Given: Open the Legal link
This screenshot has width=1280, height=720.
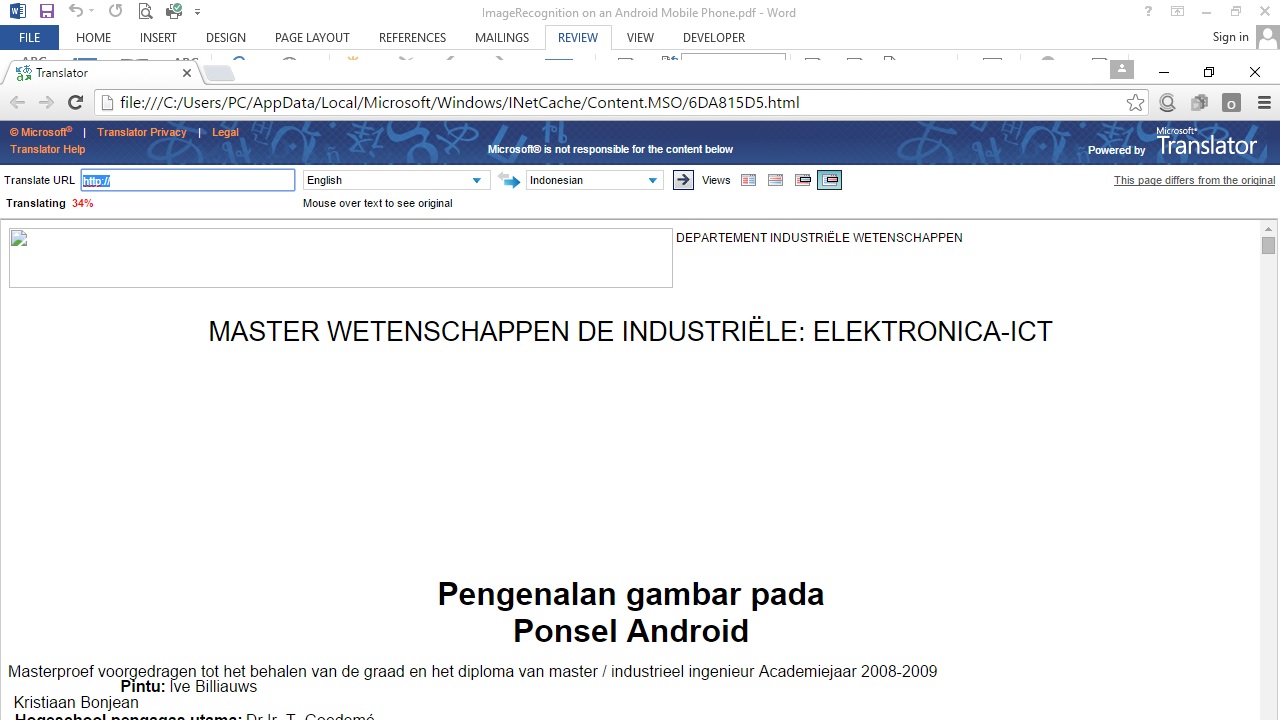Looking at the screenshot, I should coord(225,132).
